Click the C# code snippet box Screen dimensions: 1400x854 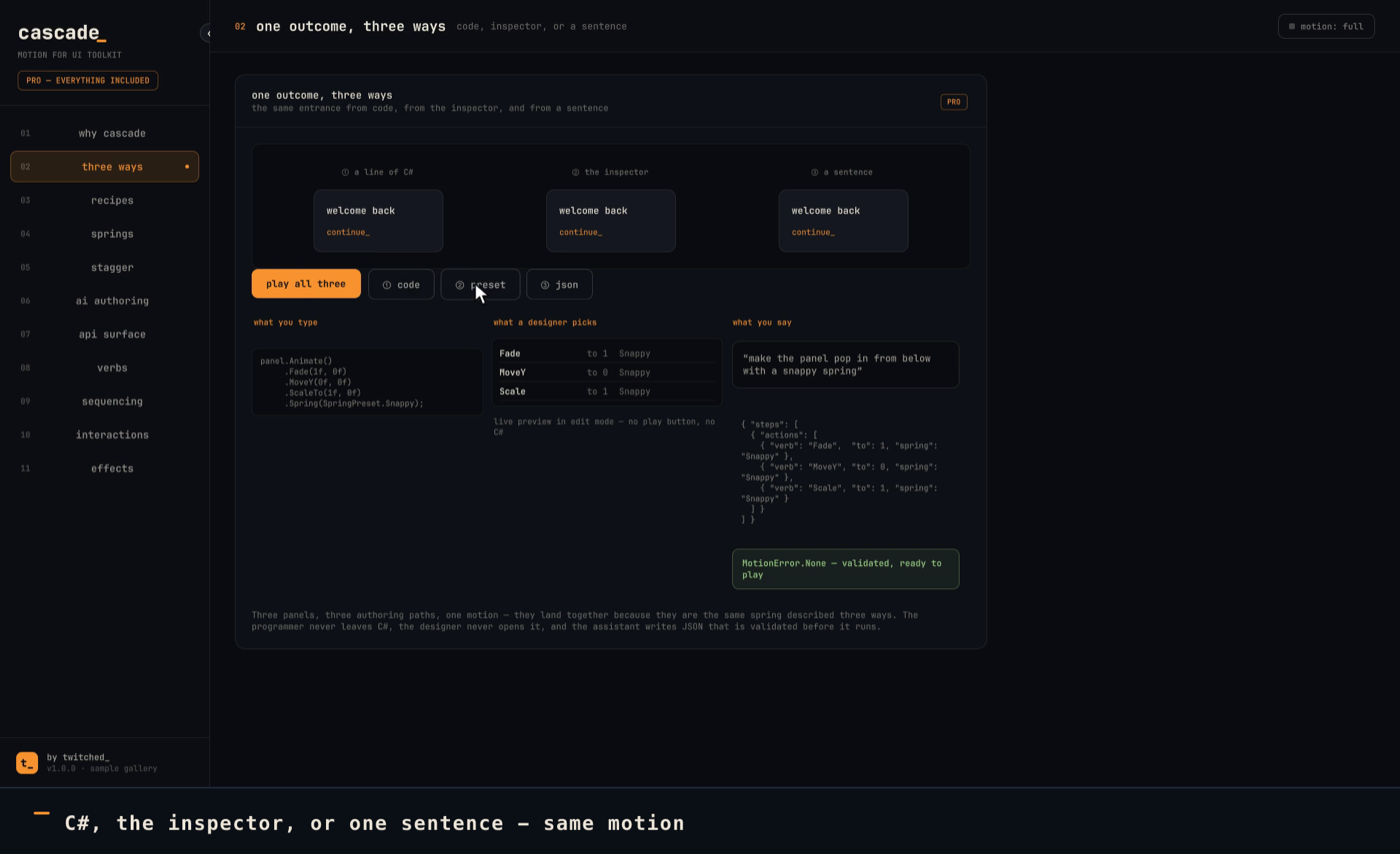(x=367, y=382)
